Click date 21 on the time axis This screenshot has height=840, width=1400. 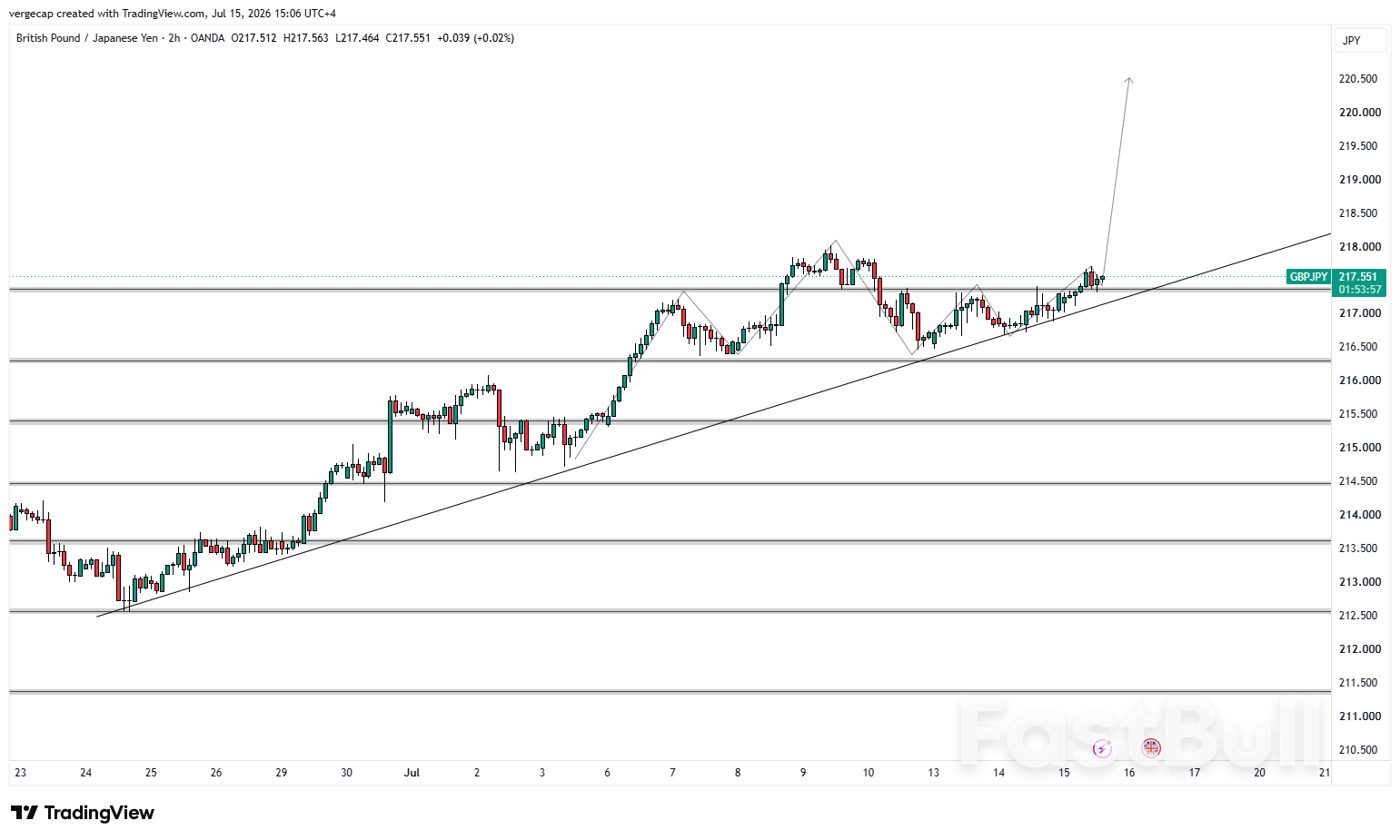tap(1325, 773)
